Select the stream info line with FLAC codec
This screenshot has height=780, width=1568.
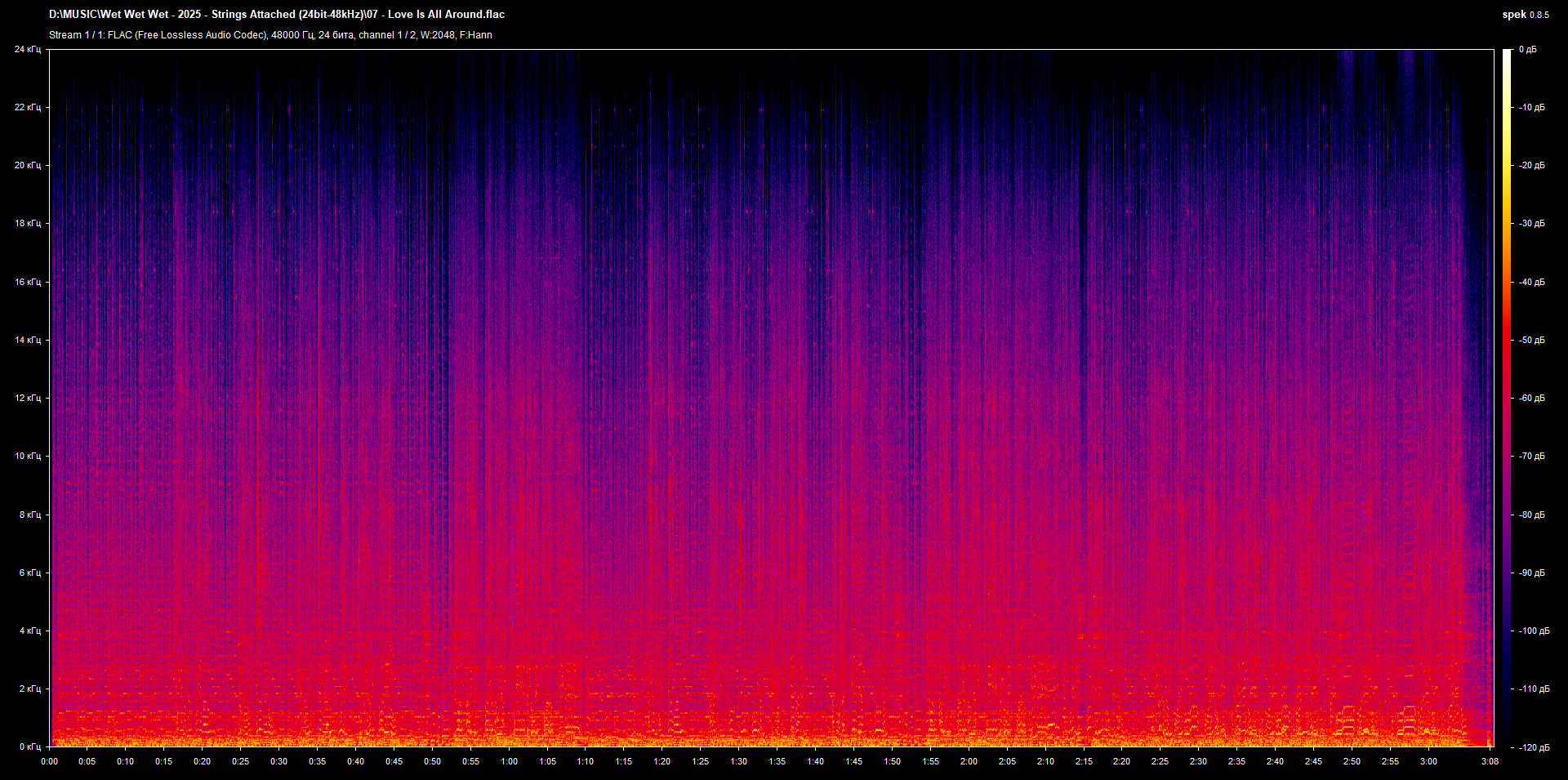[270, 35]
